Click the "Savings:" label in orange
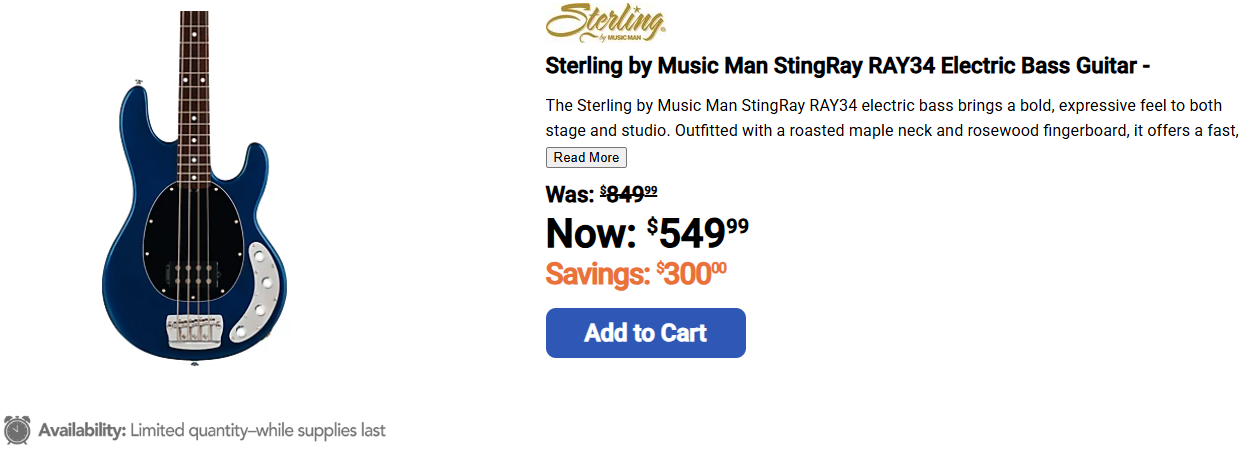Image resolution: width=1241 pixels, height=449 pixels. coord(597,273)
